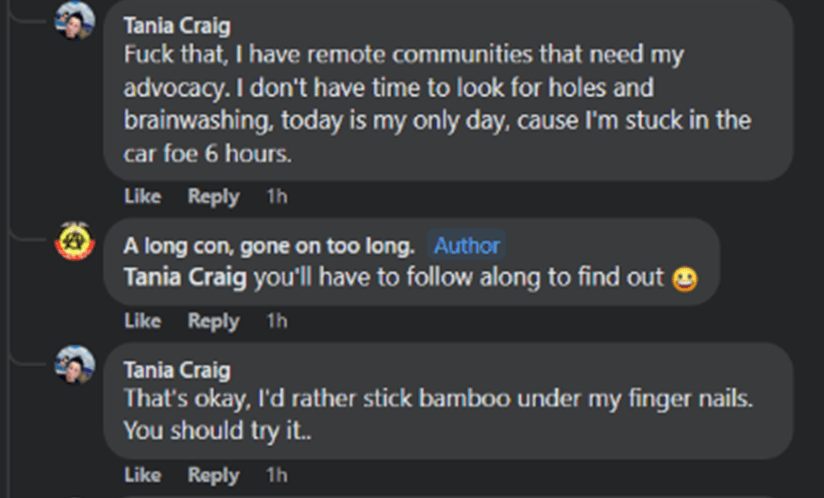Viewport: 824px width, 498px height.
Task: Like the 'follow along to find out' comment
Action: [142, 321]
